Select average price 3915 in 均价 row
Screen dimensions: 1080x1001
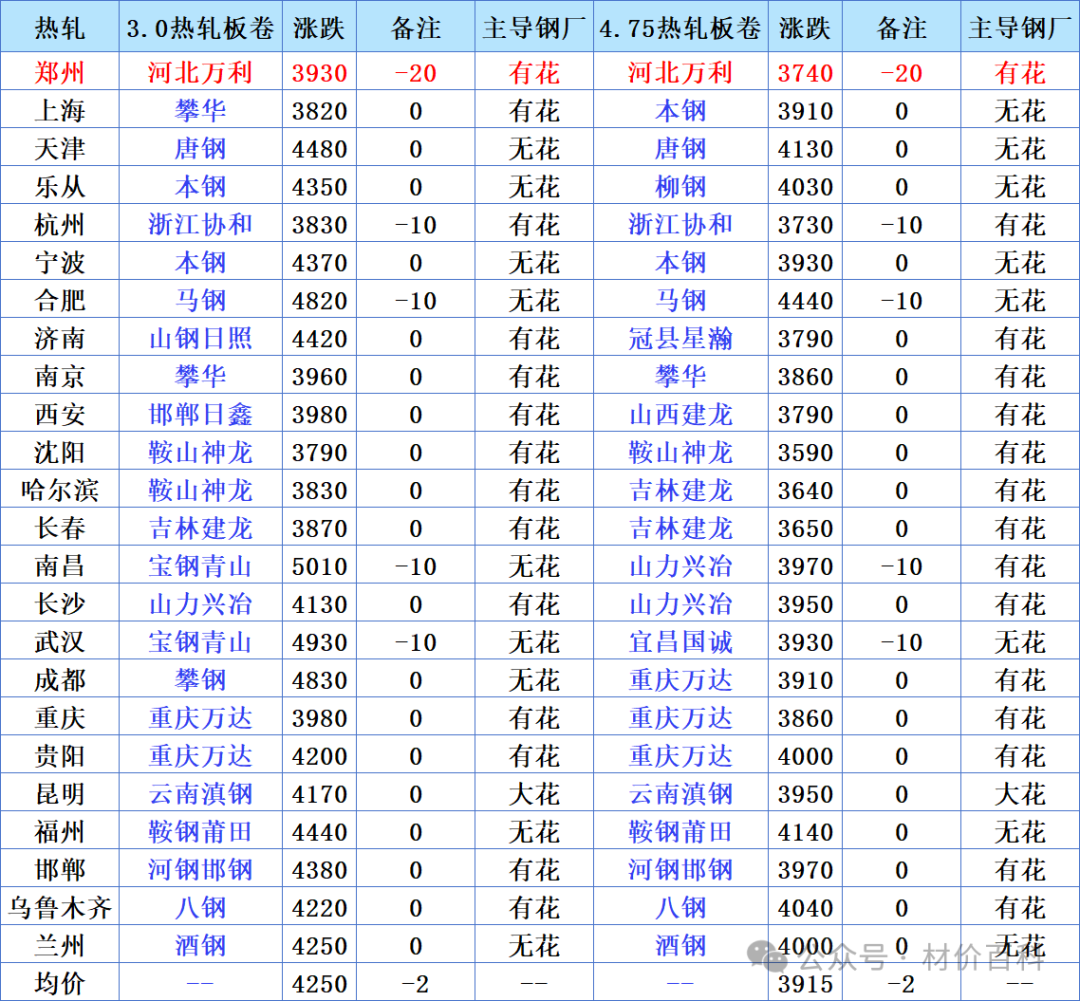805,983
